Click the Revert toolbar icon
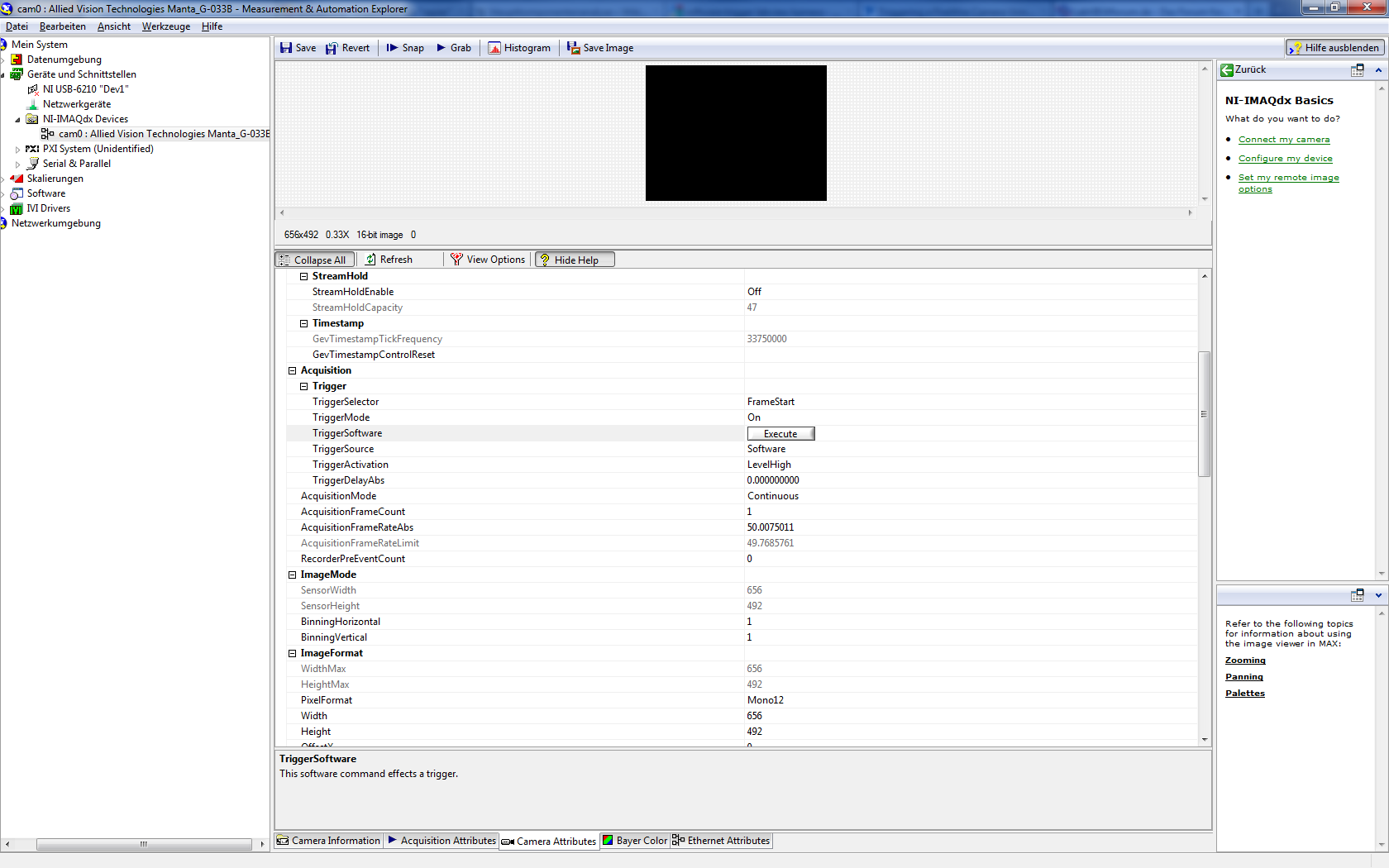Viewport: 1389px width, 868px height. pyautogui.click(x=332, y=48)
